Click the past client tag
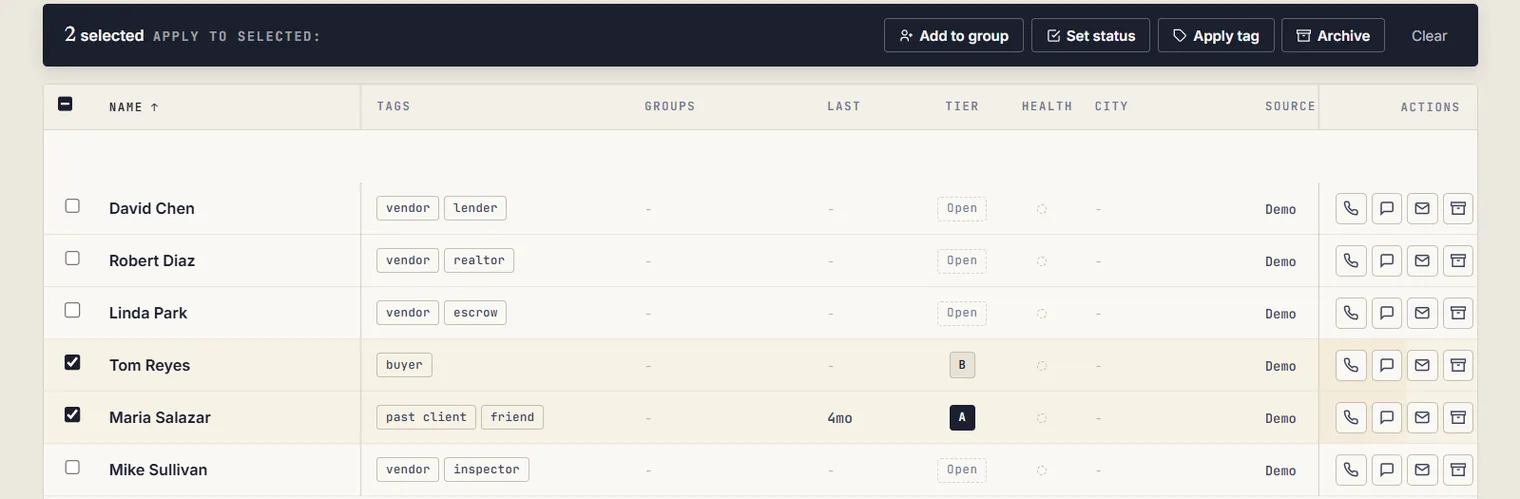1520x499 pixels. [x=426, y=417]
